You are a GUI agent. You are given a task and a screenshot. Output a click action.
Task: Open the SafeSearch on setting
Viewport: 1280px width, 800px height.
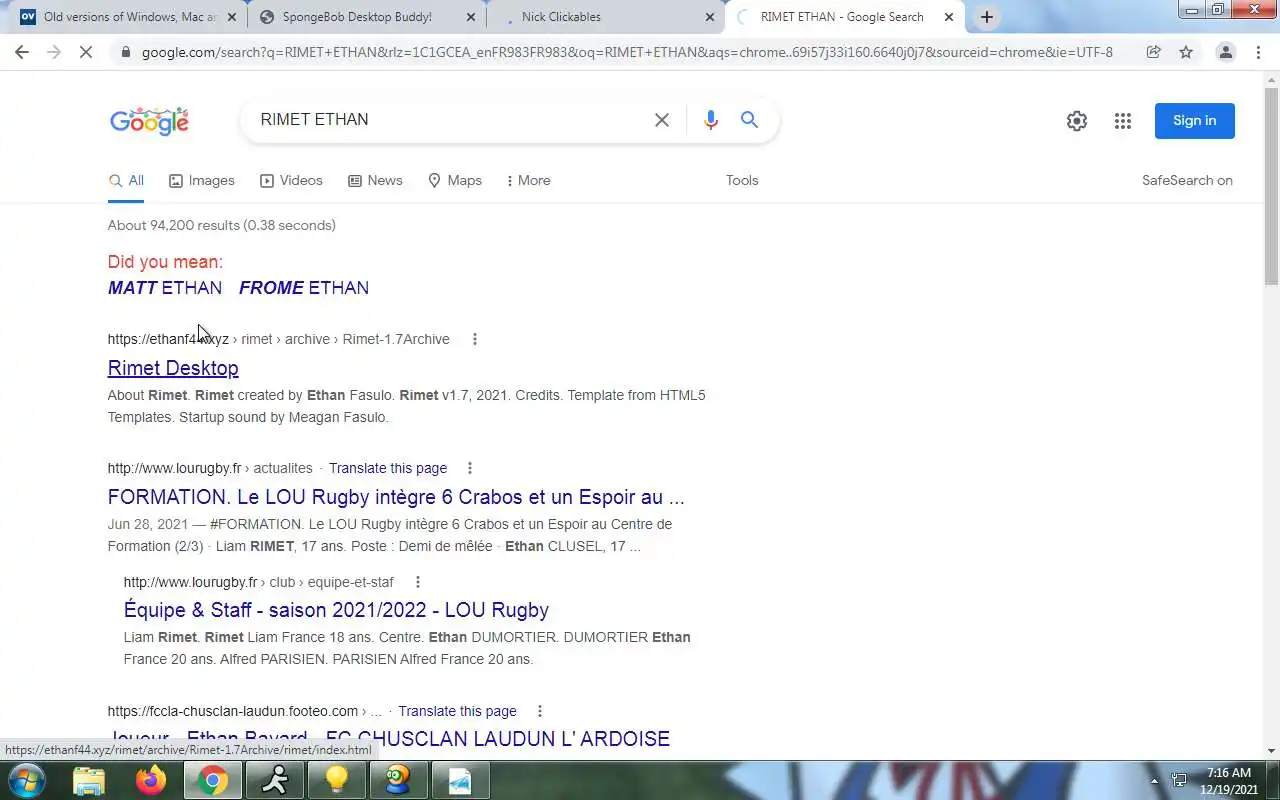tap(1187, 181)
